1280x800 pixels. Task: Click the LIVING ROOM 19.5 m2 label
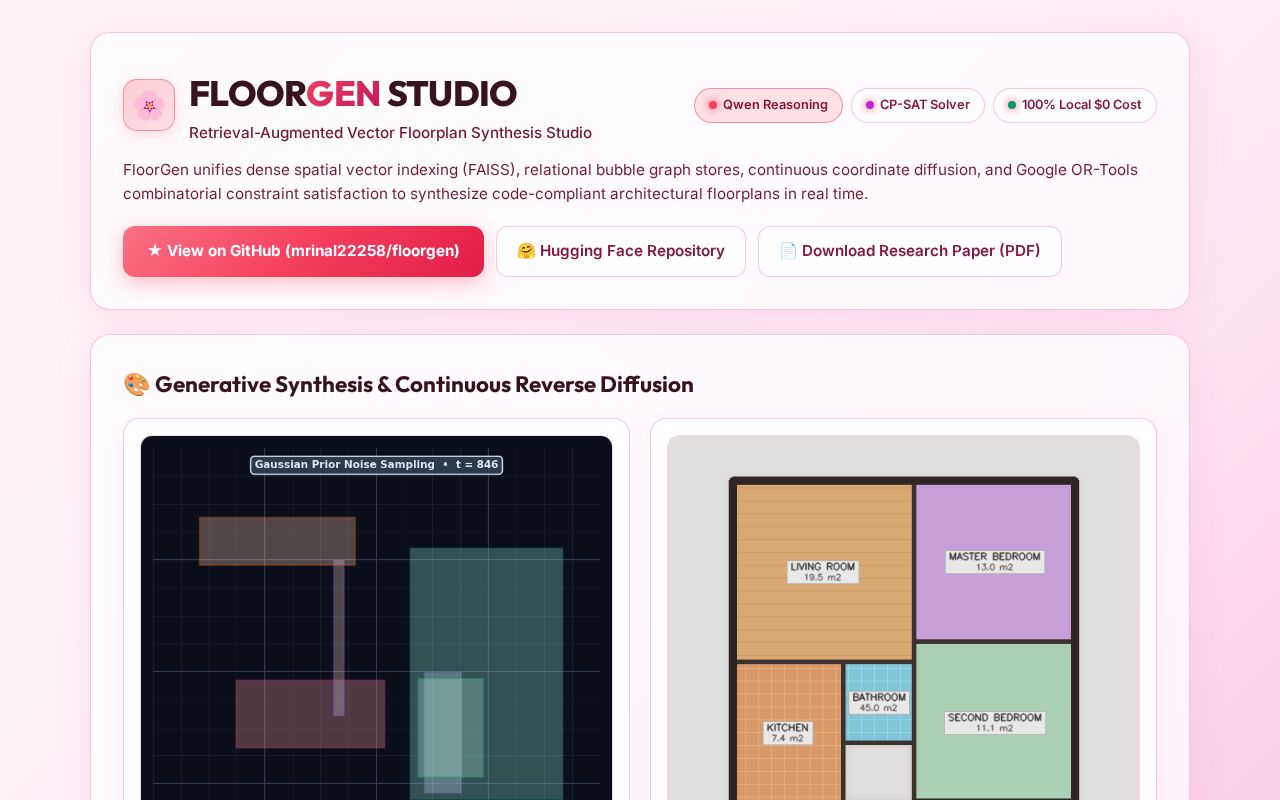(822, 572)
